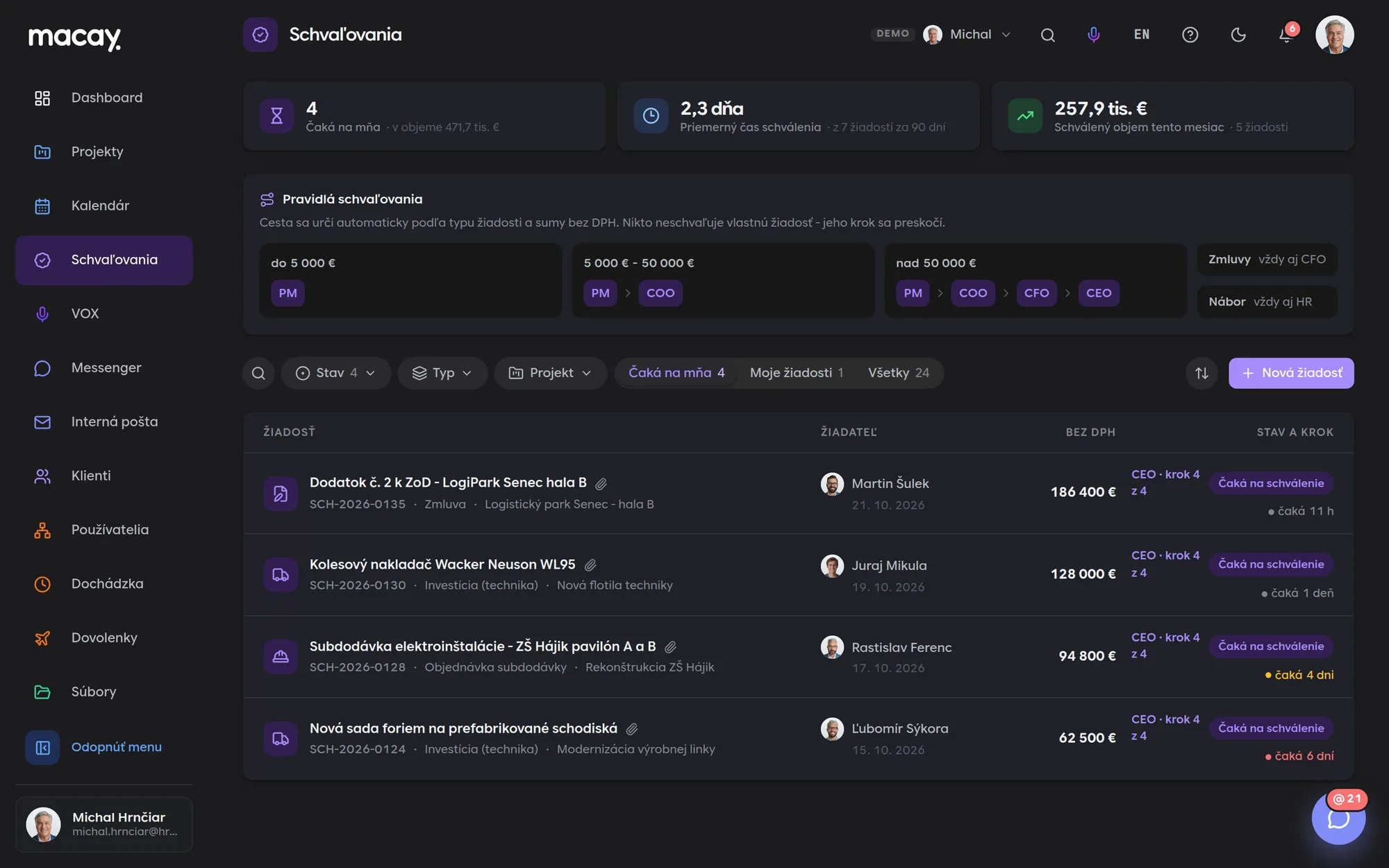Click the attachment icon on the Kolesový nakladač row
1389x868 pixels.
tap(590, 565)
